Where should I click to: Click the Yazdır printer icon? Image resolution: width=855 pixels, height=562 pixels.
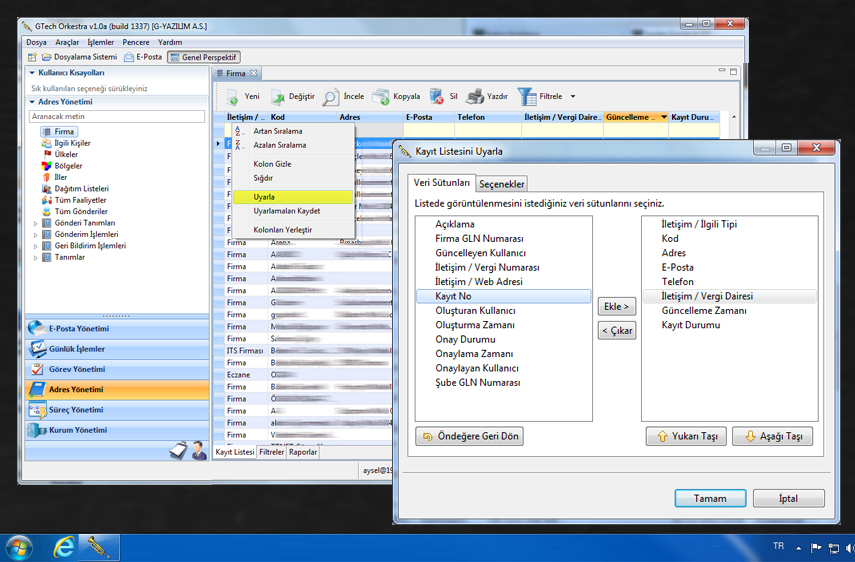coord(475,97)
